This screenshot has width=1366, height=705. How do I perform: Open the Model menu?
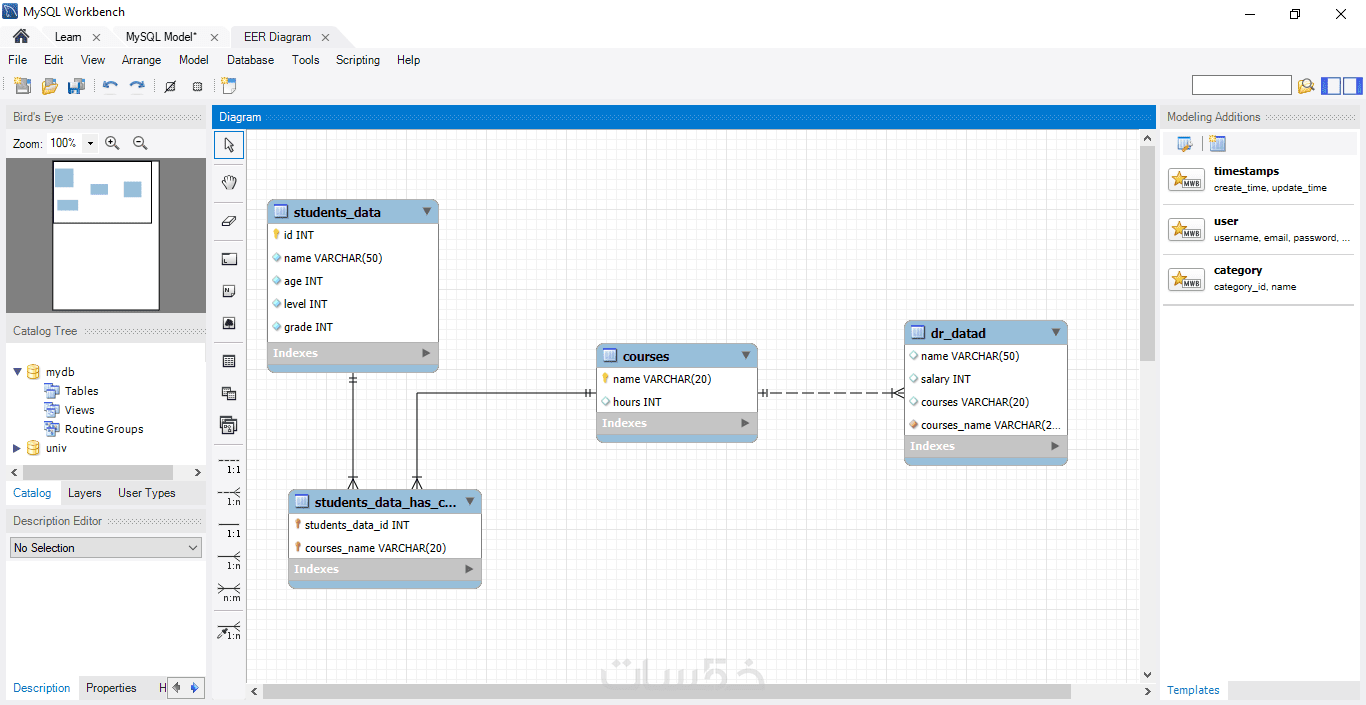[x=194, y=60]
